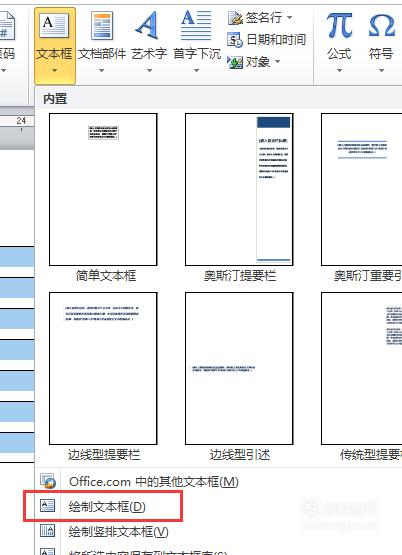Screen dimensions: 402x555
Task: Select the 边线型引述 thumbnail
Action: coord(239,368)
